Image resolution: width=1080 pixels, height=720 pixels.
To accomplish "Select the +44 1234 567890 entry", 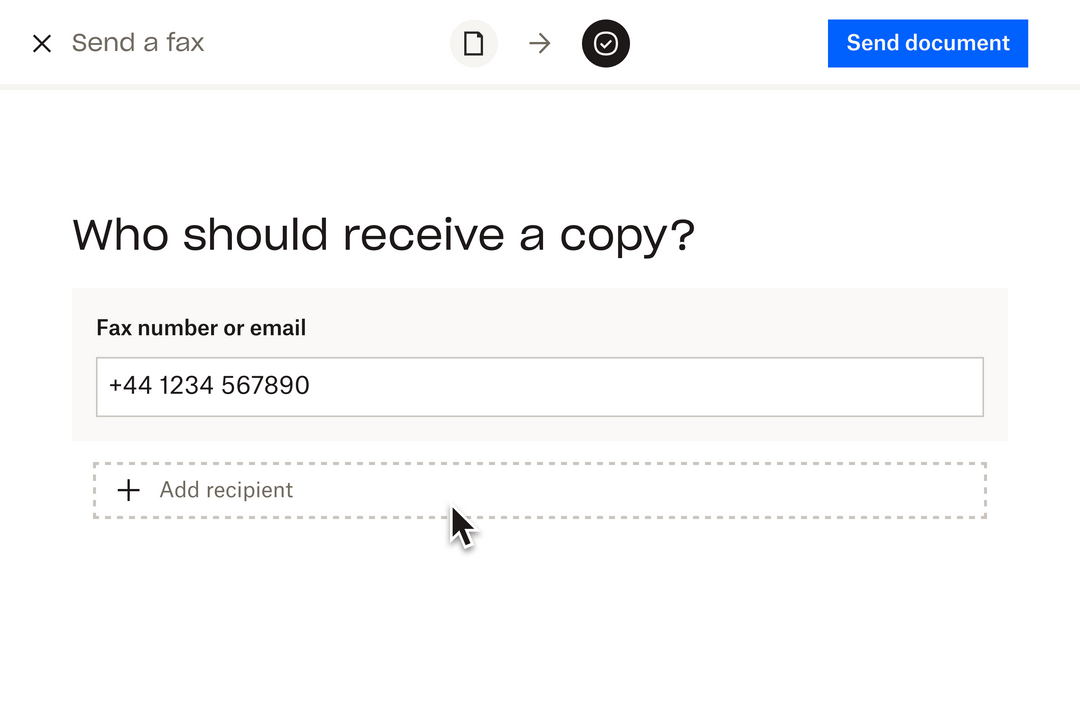I will pos(208,386).
